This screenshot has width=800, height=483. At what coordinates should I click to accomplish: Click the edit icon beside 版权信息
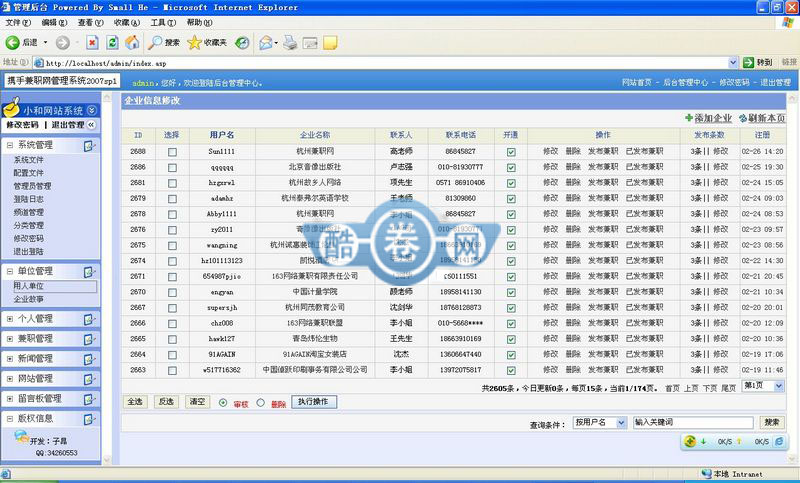[89, 419]
